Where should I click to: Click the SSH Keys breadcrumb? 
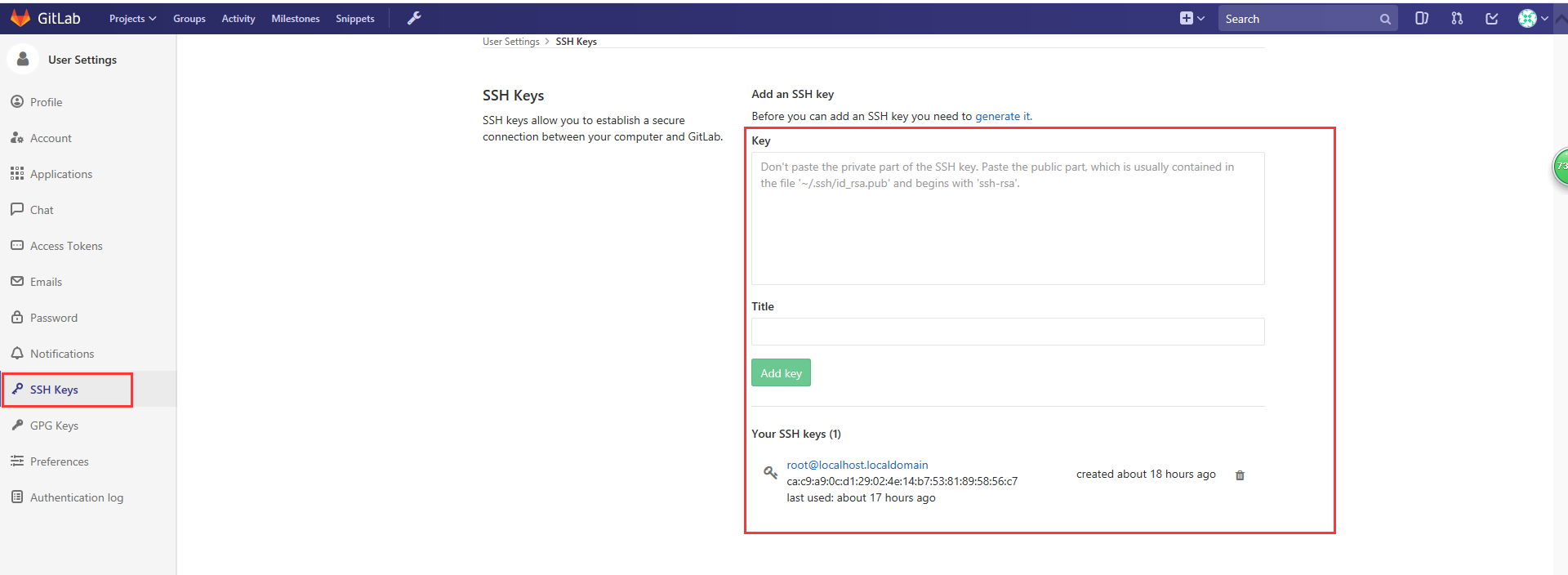tap(577, 42)
